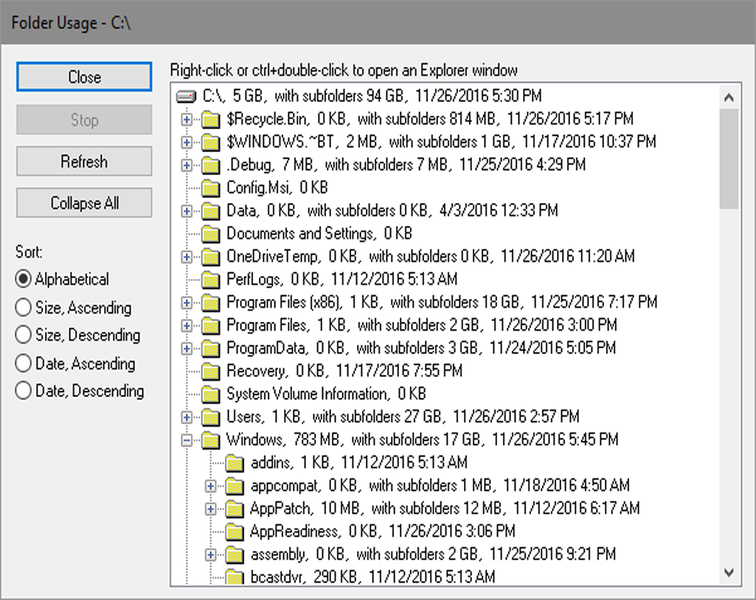Click the bcastdvr folder icon
The image size is (756, 600).
pos(234,577)
